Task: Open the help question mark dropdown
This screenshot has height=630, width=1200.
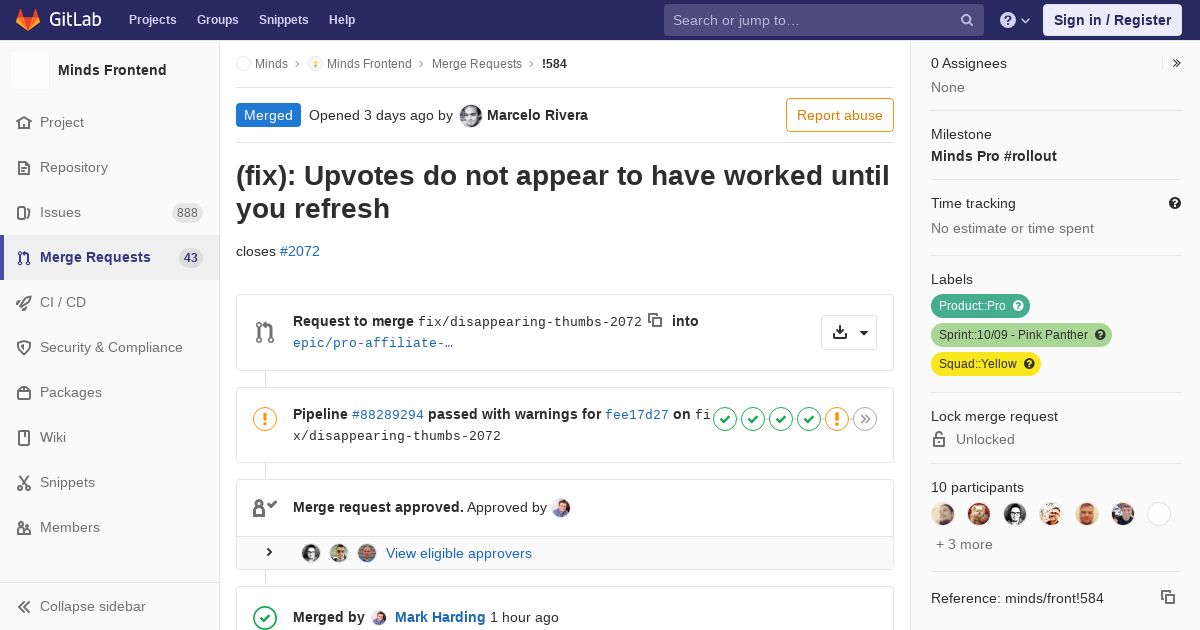Action: click(x=1014, y=20)
